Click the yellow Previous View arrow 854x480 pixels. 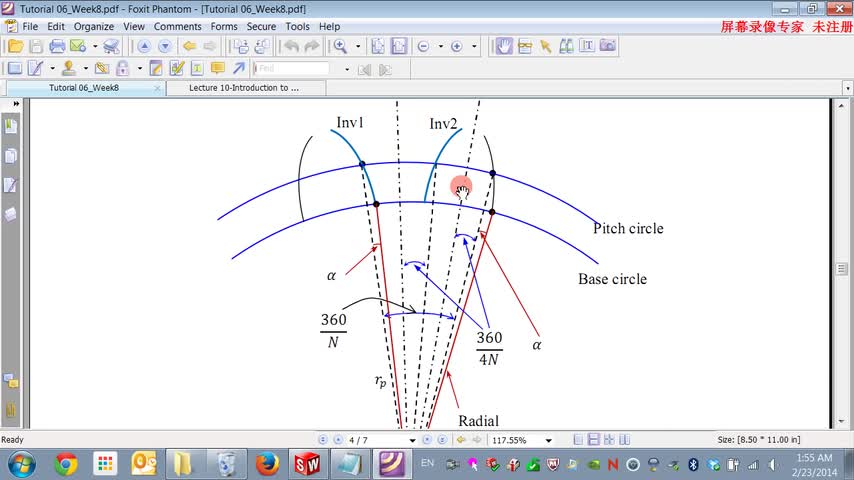tap(190, 46)
